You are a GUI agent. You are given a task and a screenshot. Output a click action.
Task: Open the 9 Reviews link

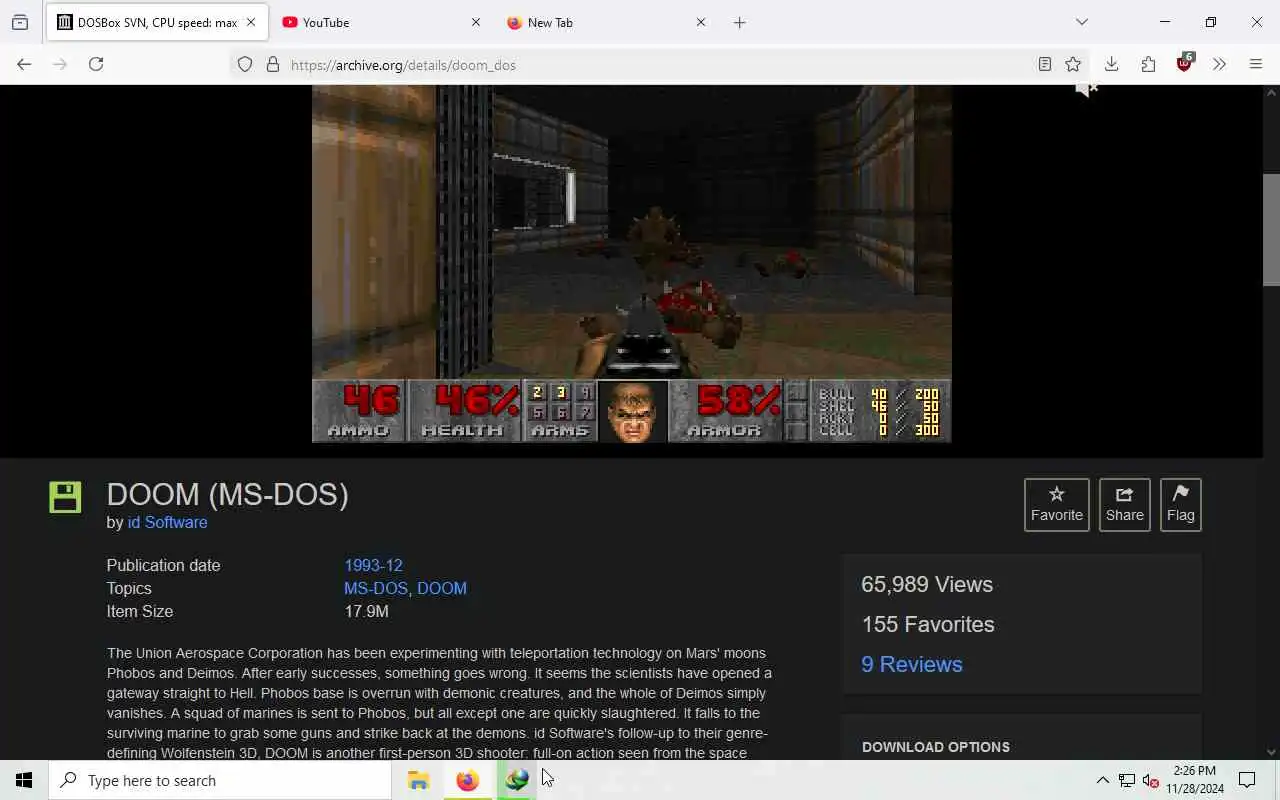[x=912, y=664]
